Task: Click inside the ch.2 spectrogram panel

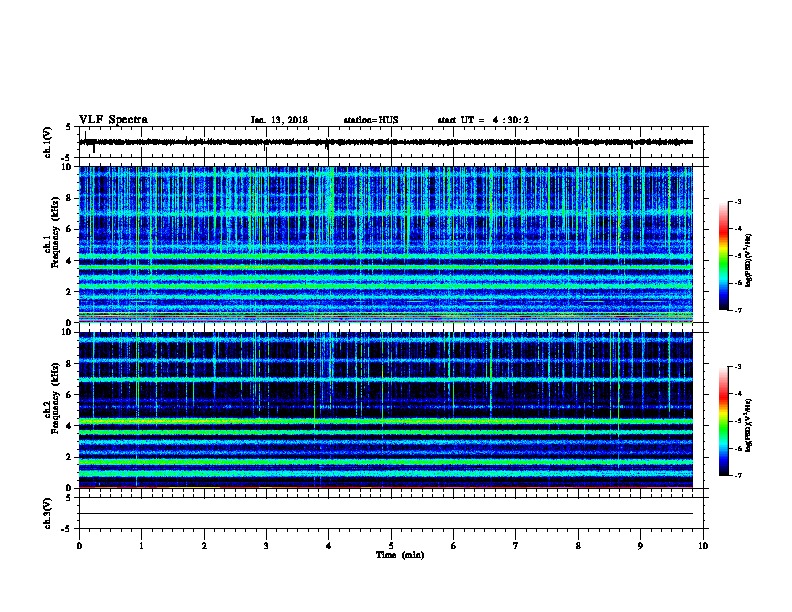Action: tap(386, 410)
